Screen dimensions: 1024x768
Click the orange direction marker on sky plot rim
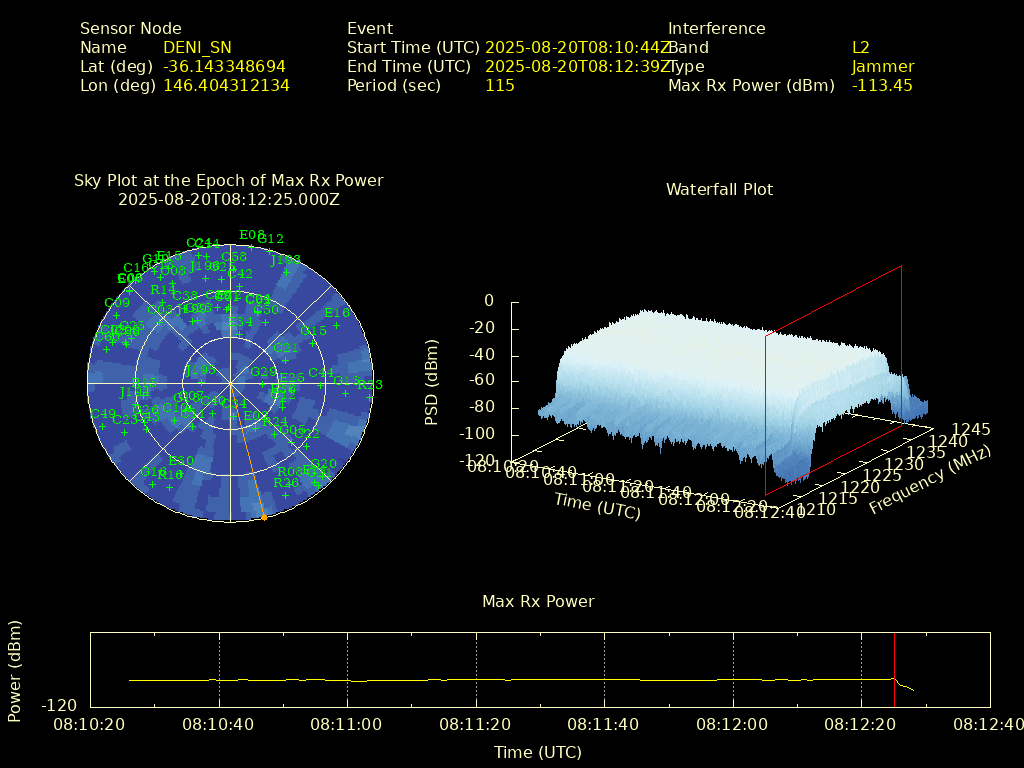point(264,517)
